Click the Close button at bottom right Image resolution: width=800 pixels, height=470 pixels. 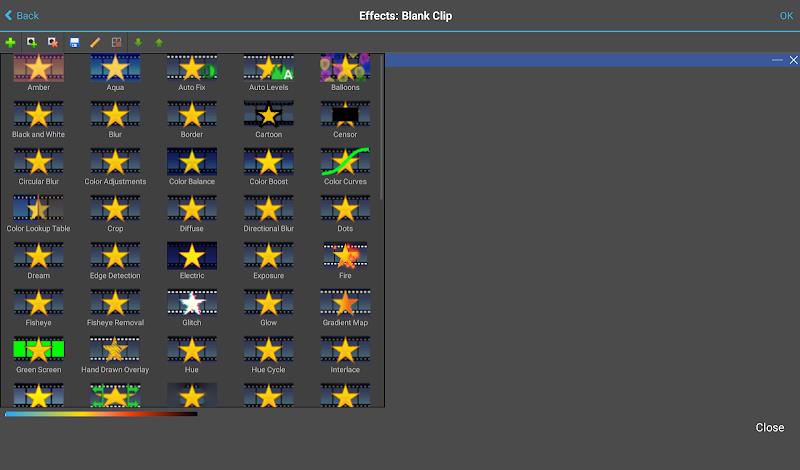click(x=769, y=428)
